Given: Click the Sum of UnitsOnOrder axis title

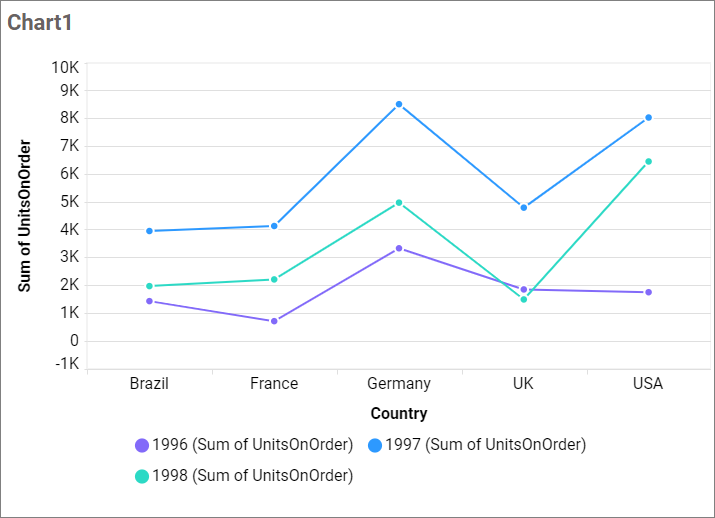Looking at the screenshot, I should pyautogui.click(x=25, y=216).
